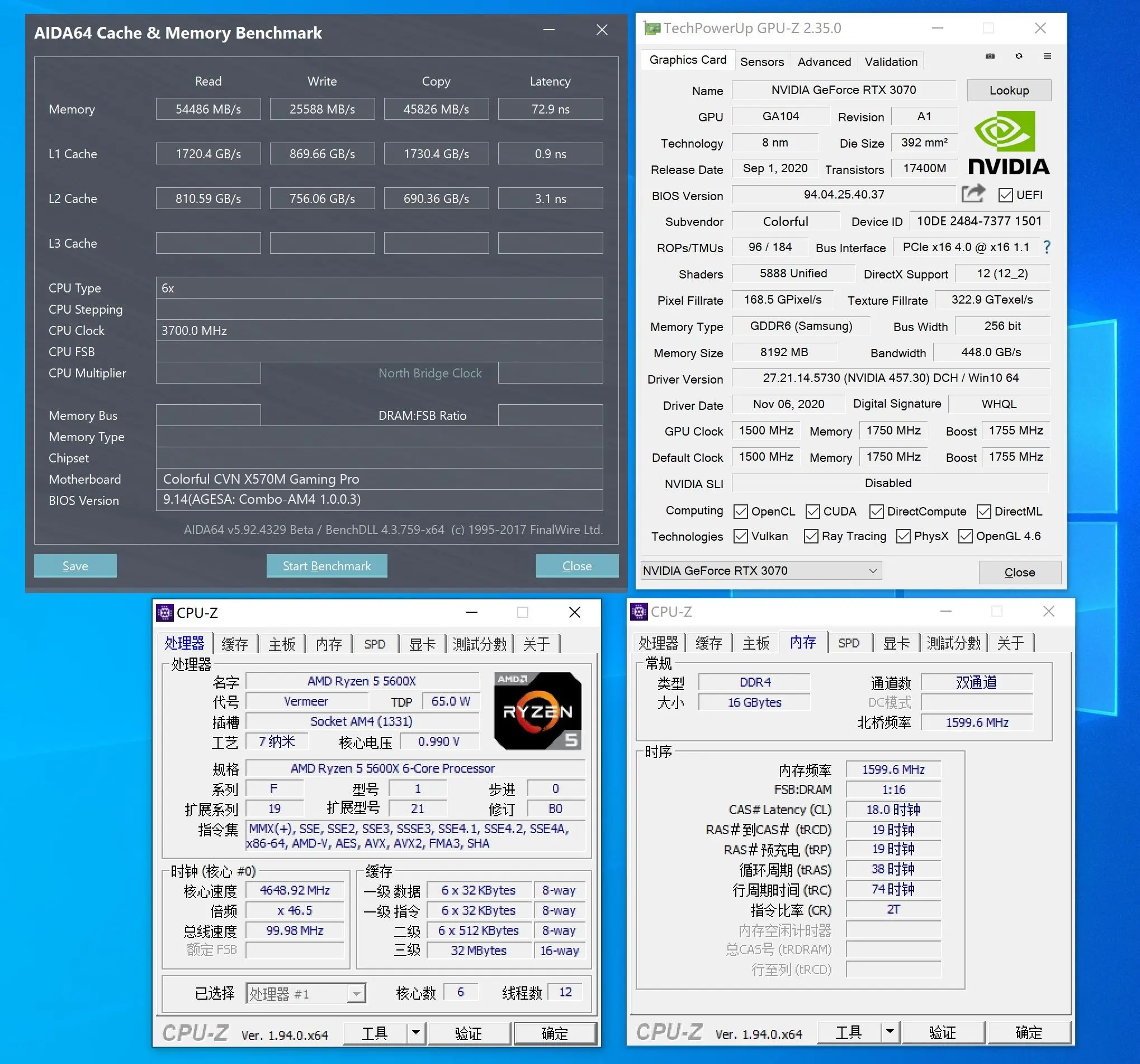1140x1064 pixels.
Task: Toggle the DirectML checkbox
Action: 984,512
